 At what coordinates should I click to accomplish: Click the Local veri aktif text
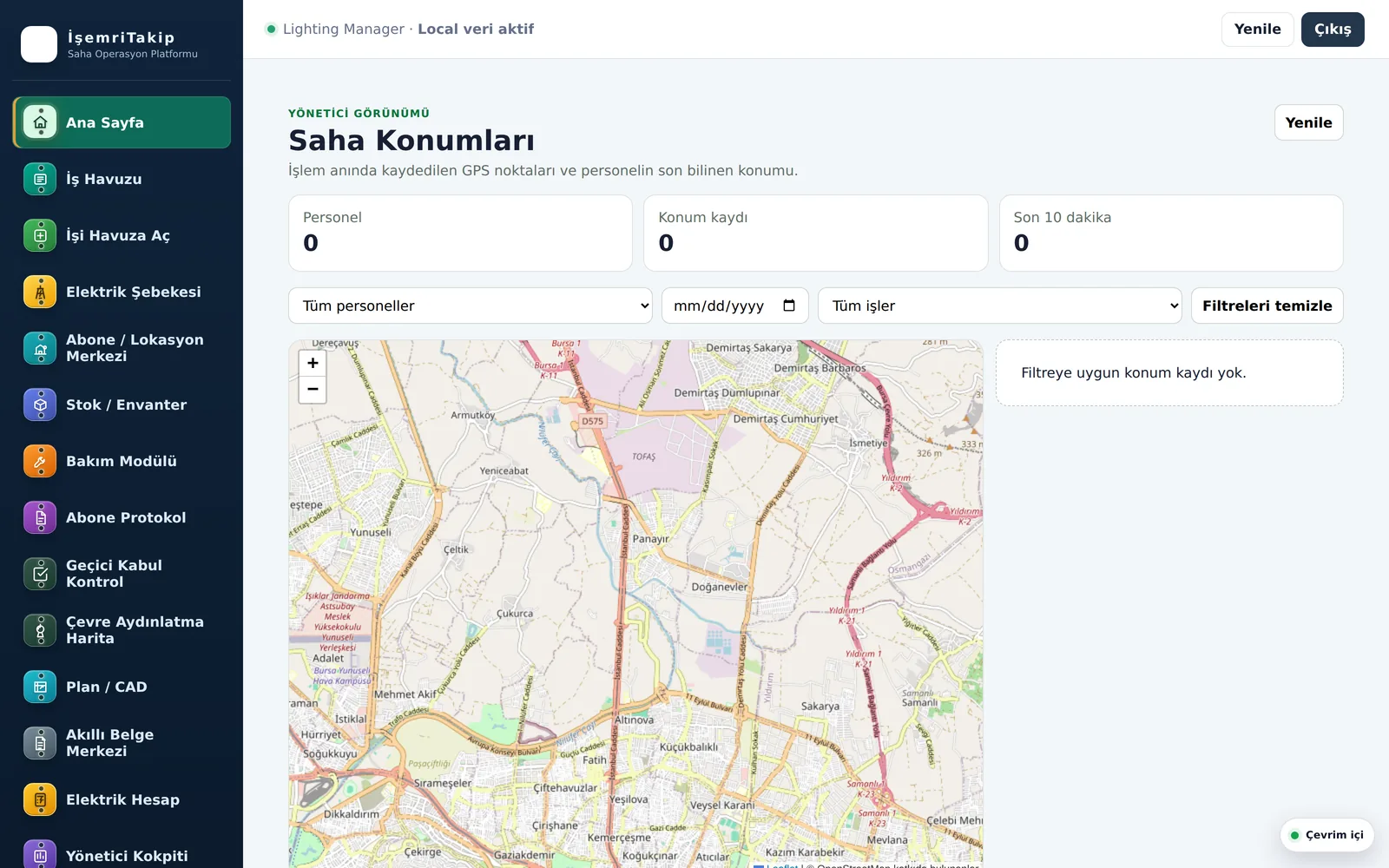[x=476, y=29]
